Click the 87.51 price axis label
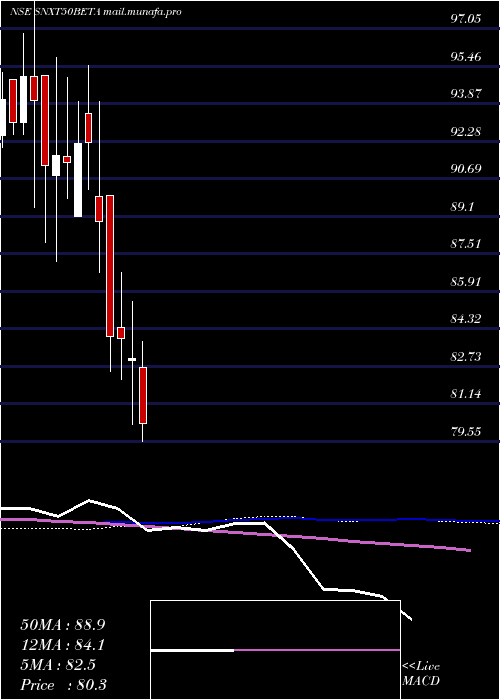The image size is (500, 700). pos(466,244)
